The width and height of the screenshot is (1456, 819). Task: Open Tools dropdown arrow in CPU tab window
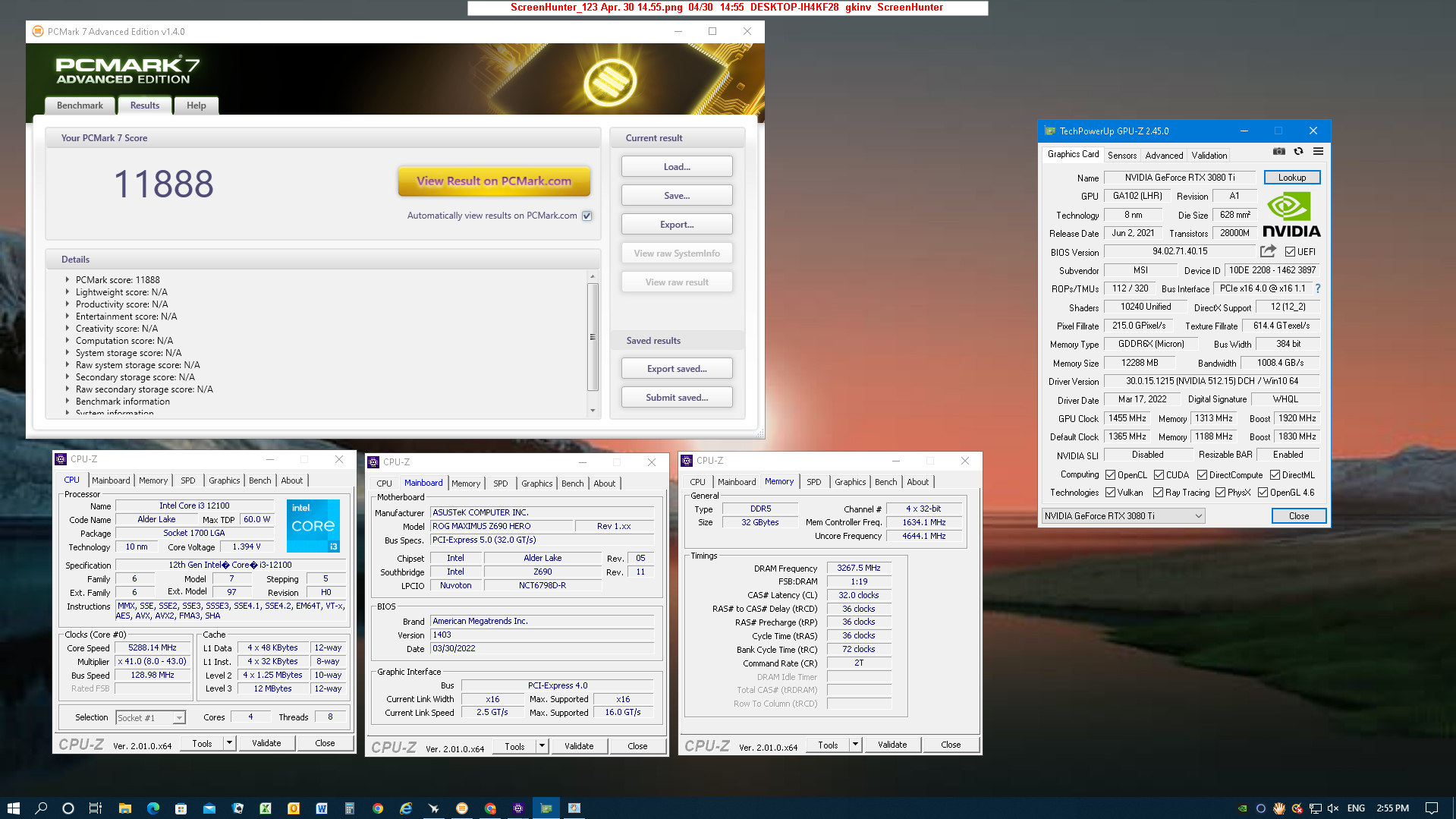[x=229, y=743]
